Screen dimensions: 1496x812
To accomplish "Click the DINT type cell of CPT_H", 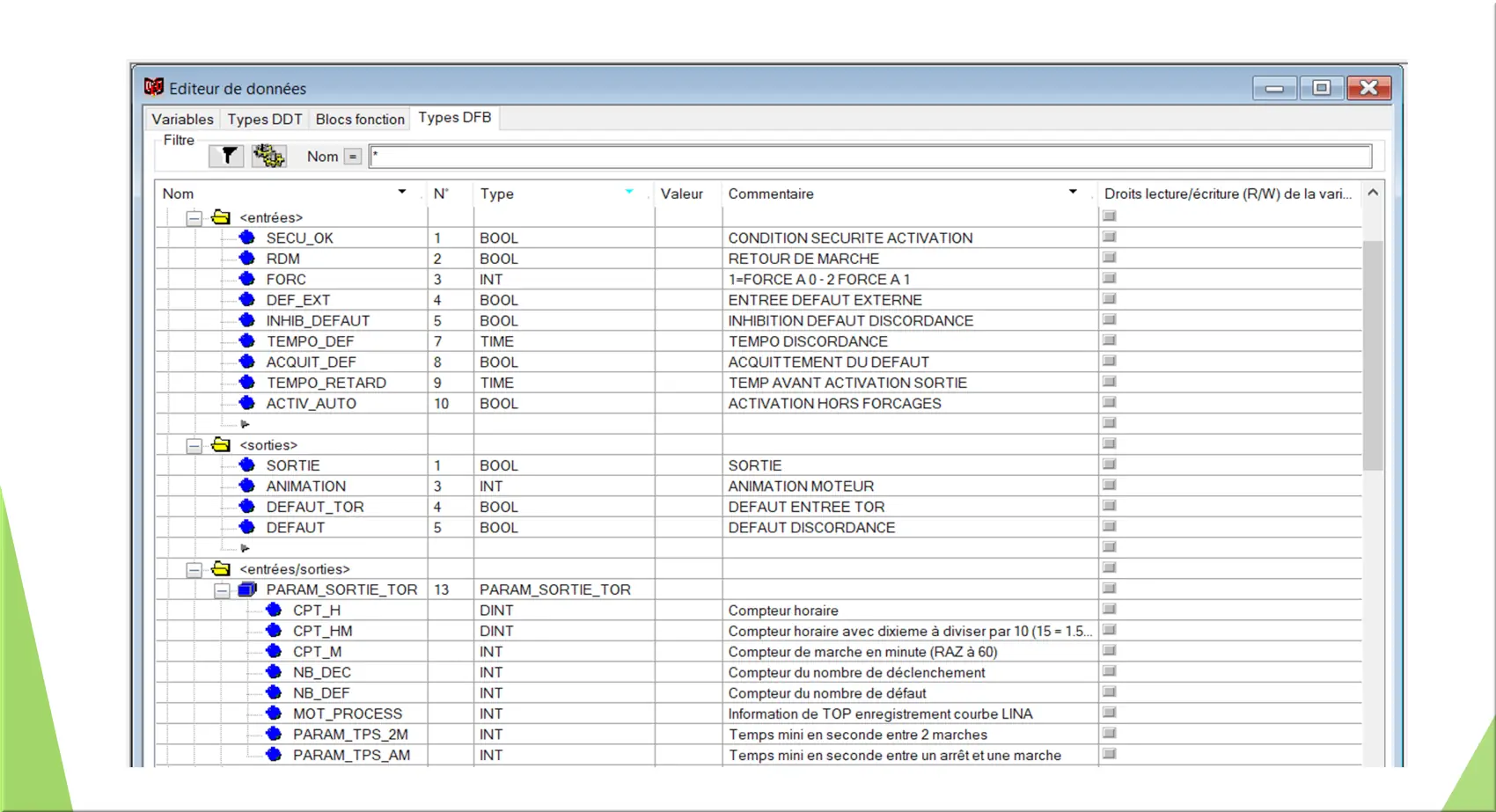I will point(564,610).
